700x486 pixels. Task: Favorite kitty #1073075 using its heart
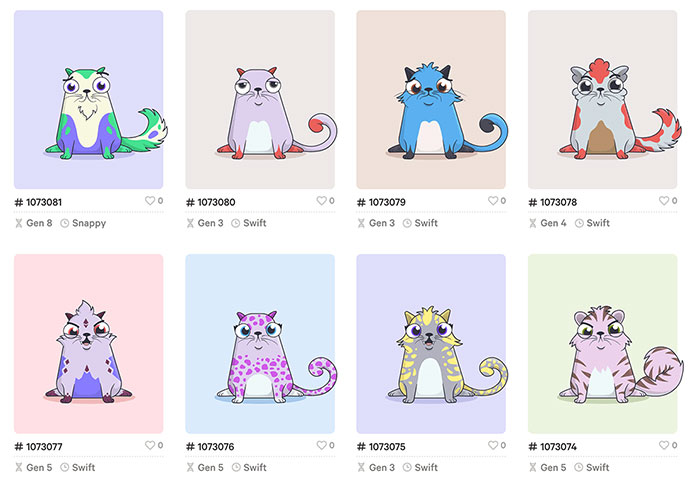[x=493, y=445]
